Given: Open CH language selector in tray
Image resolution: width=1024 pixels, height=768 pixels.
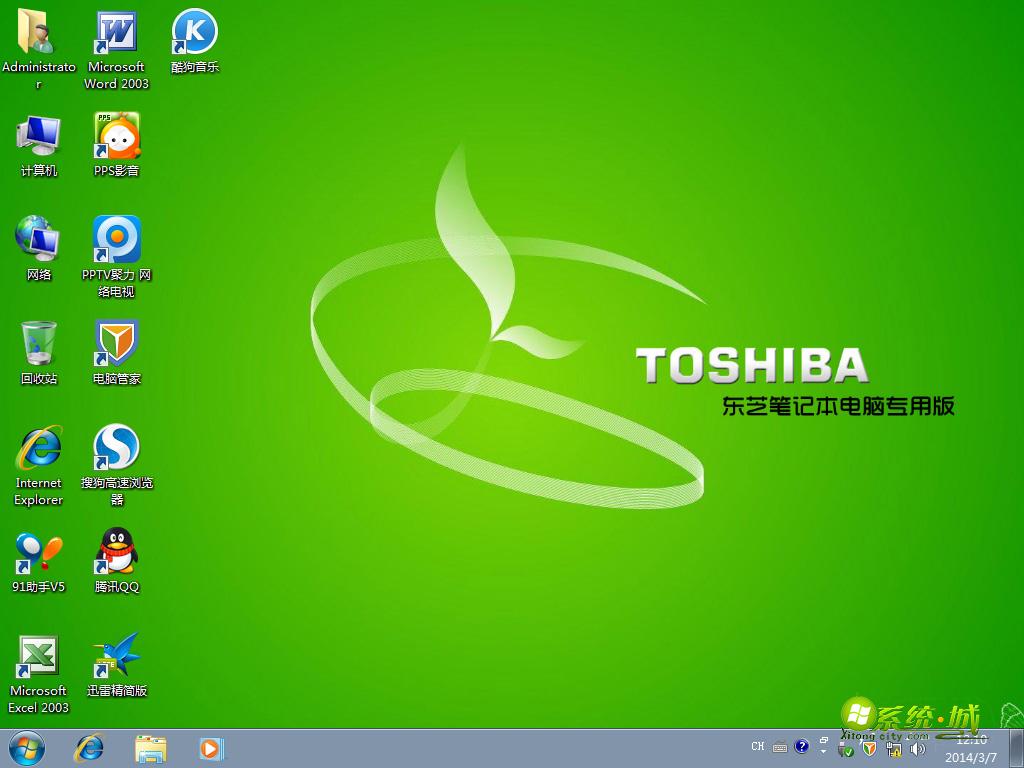Looking at the screenshot, I should [757, 746].
